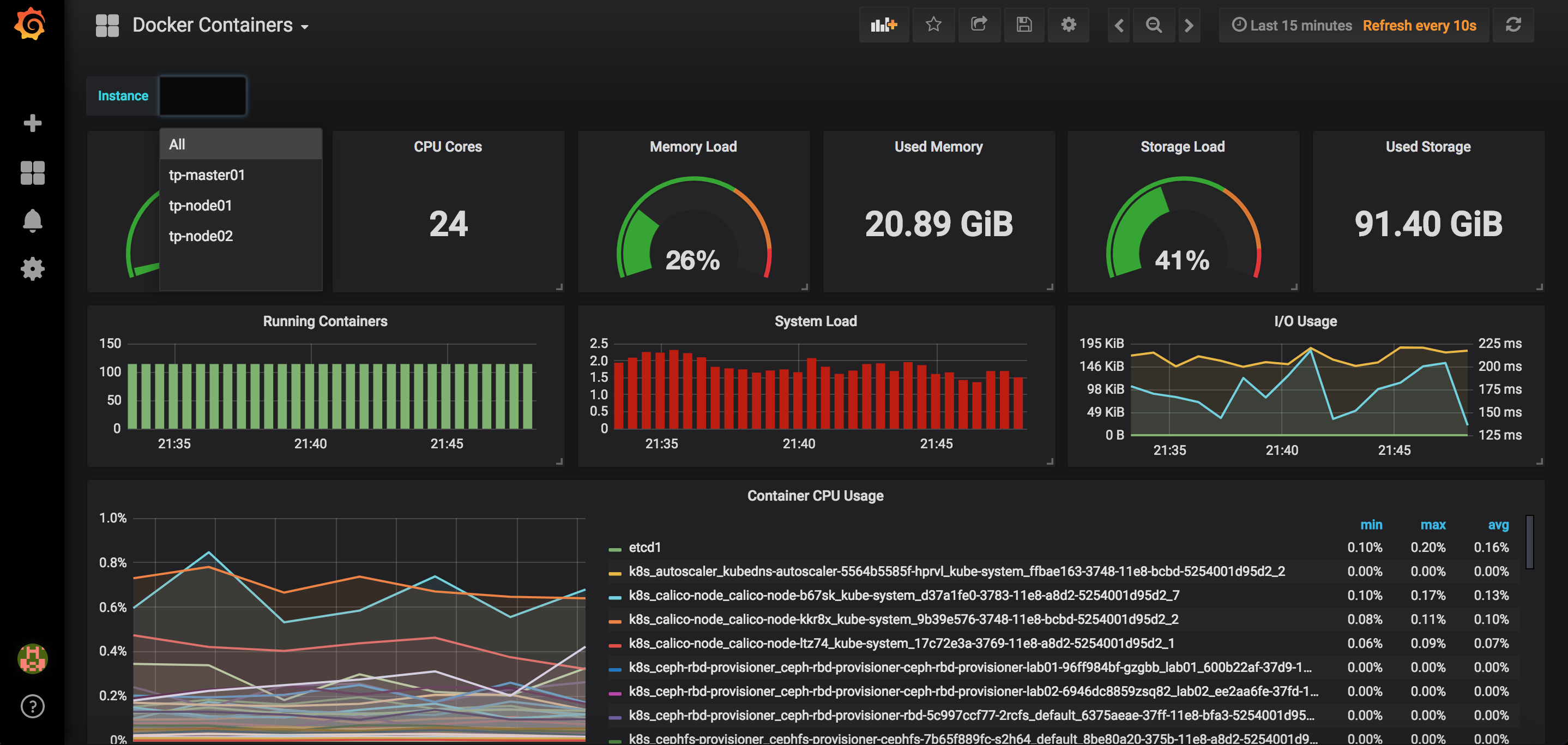1568x745 pixels.
Task: Click the Grafana logo icon
Action: click(31, 25)
